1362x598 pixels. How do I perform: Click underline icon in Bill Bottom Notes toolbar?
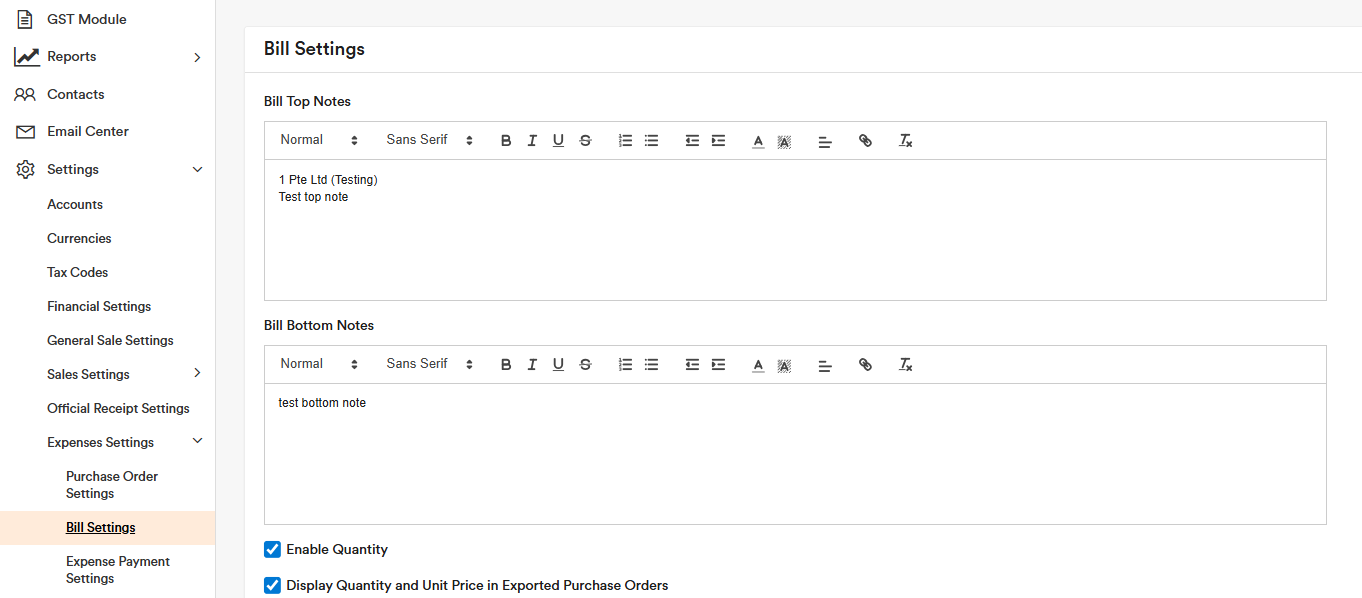point(558,365)
